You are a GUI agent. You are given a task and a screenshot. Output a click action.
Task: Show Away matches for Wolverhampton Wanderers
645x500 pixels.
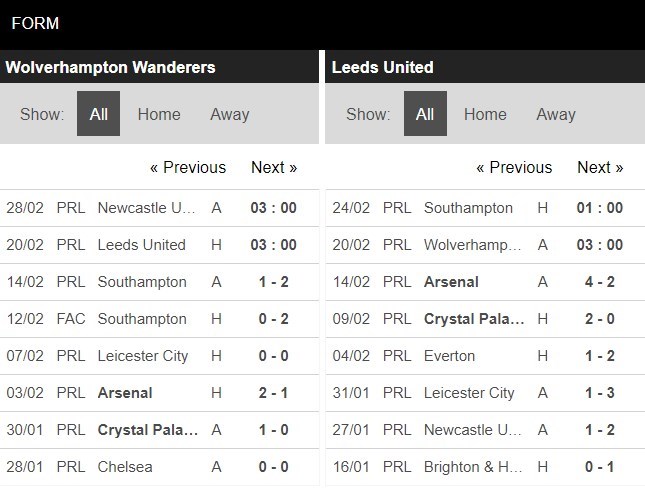[229, 114]
